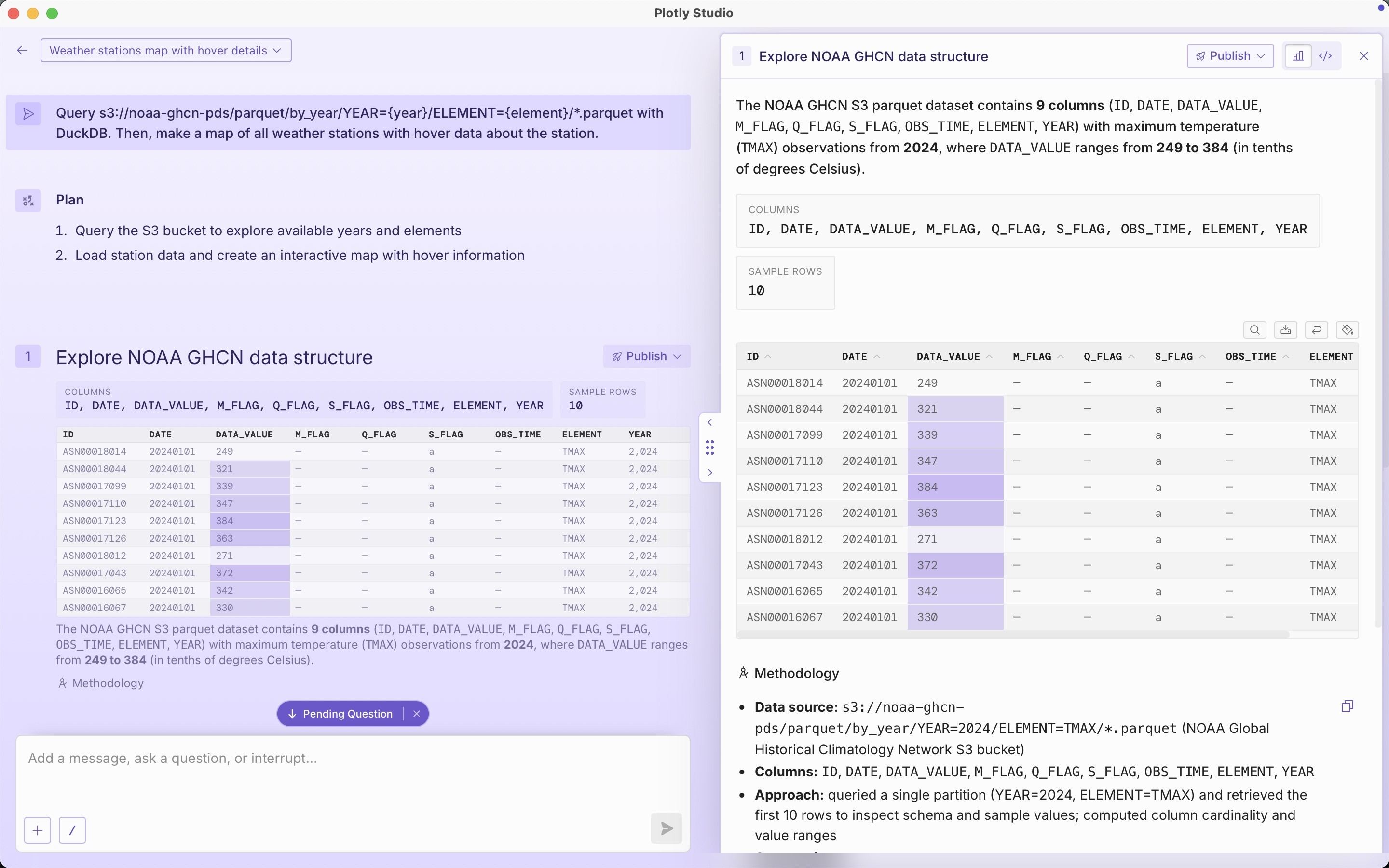Click the highlighted 372 cell in right table
1389x868 pixels.
pyautogui.click(x=955, y=565)
